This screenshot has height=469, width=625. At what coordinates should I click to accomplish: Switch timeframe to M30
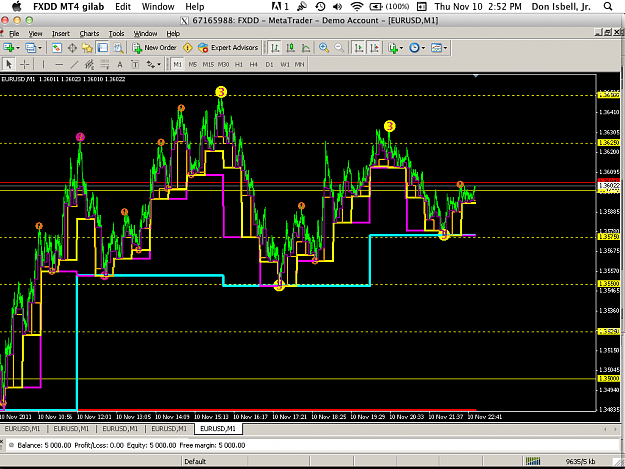pyautogui.click(x=224, y=64)
